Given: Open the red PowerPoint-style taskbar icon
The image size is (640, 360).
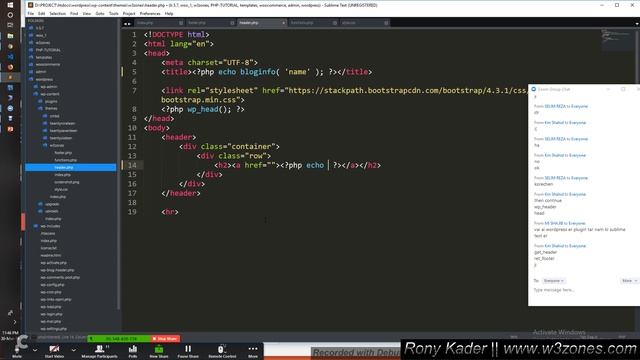Looking at the screenshot, I should pyautogui.click(x=10, y=129).
